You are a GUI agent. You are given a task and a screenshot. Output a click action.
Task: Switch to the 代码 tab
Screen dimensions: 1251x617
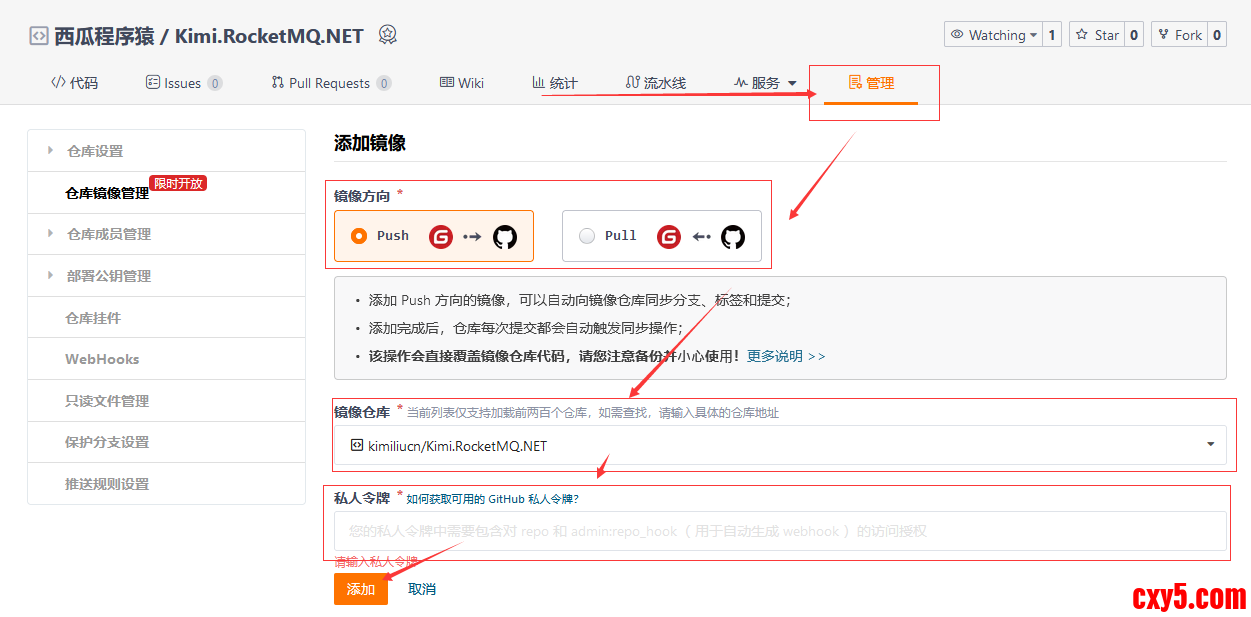point(75,83)
